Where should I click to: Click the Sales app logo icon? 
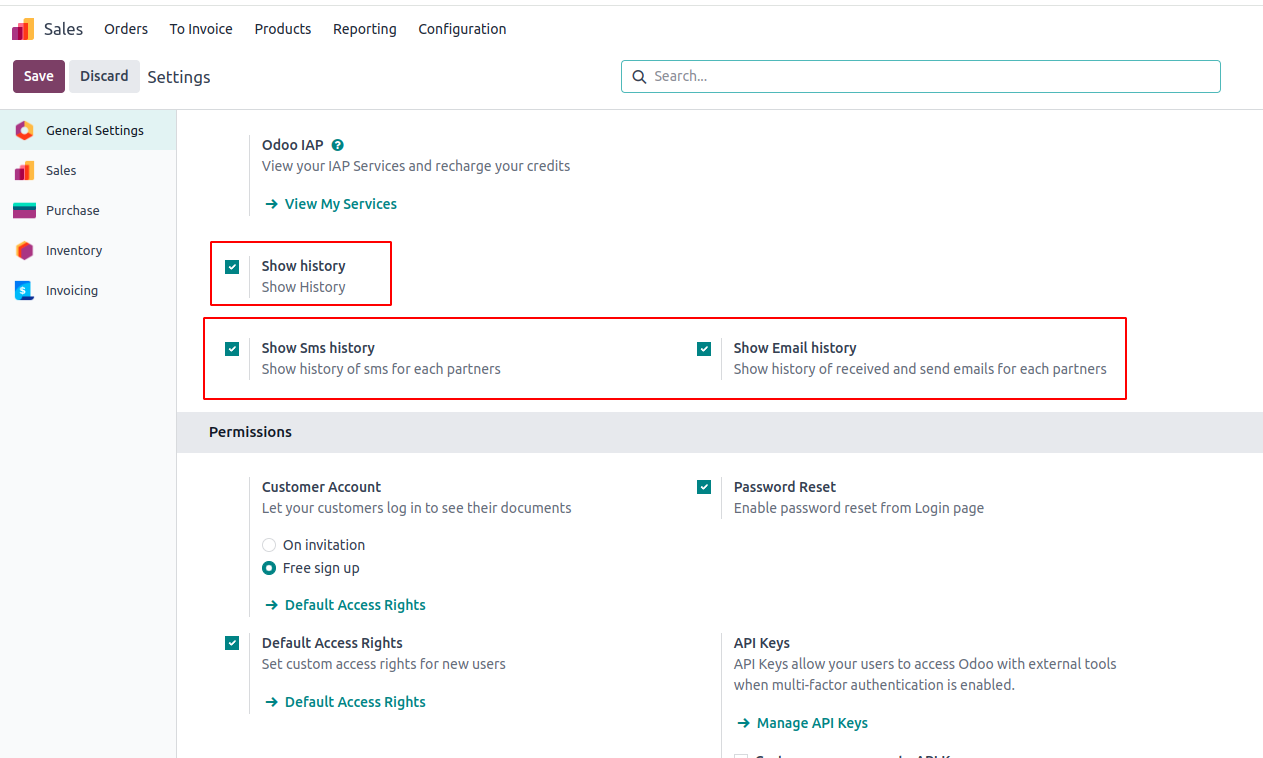click(x=23, y=29)
